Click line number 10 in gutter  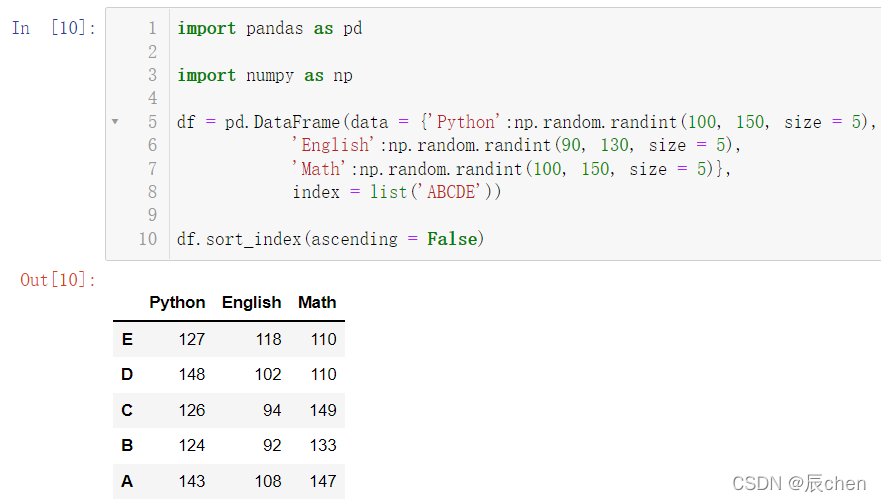[x=148, y=239]
